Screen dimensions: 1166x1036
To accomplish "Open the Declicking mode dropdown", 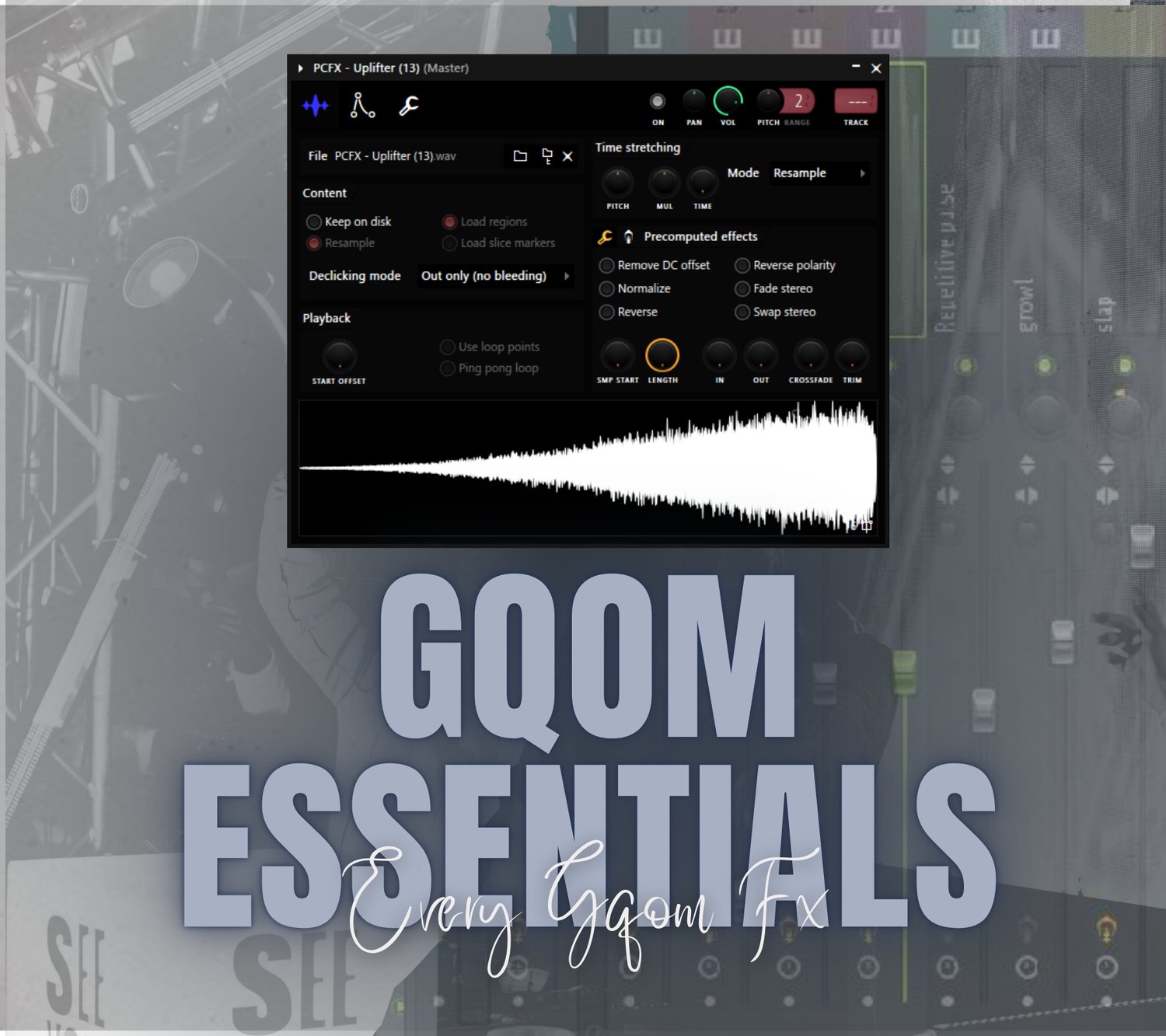I will tap(495, 276).
